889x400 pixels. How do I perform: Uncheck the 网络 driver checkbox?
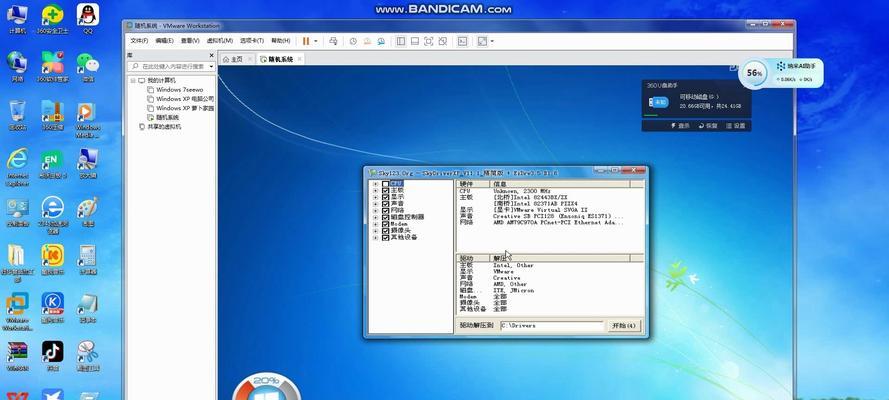[x=386, y=211]
